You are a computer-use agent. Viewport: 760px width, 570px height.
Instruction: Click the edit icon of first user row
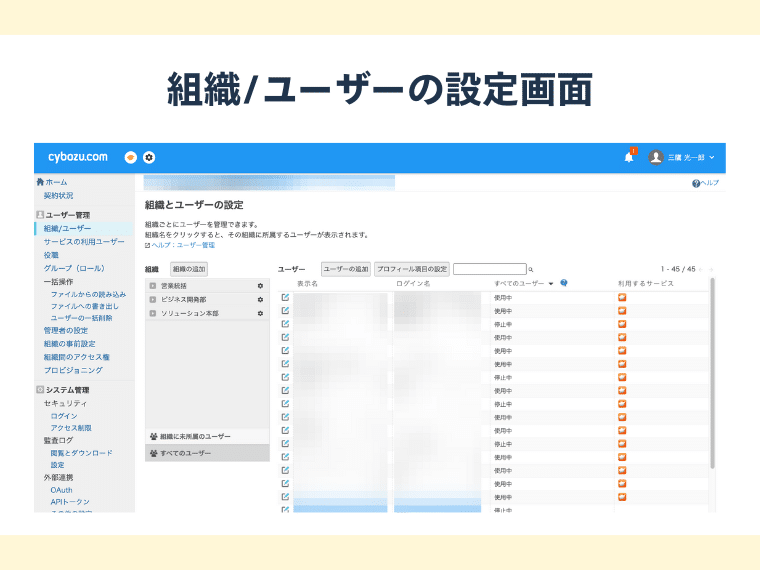[x=285, y=297]
